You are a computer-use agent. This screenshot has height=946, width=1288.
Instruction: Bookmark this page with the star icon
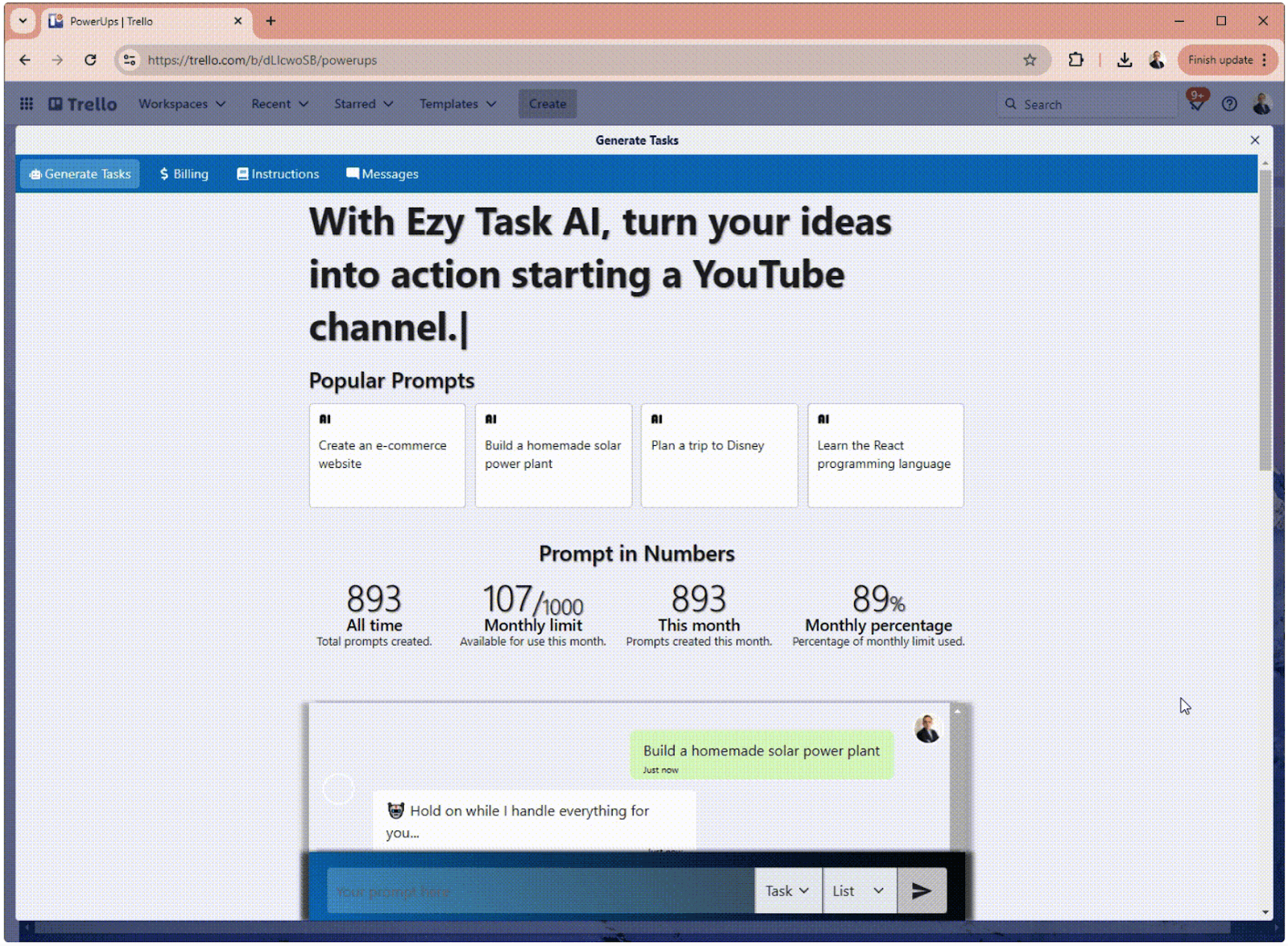pos(1030,60)
